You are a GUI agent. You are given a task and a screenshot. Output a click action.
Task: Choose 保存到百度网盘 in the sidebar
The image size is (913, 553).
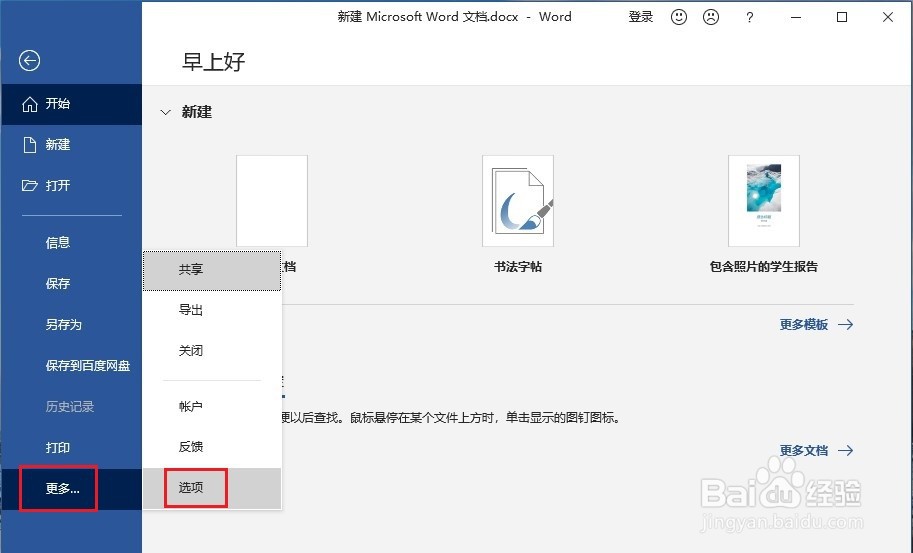(x=71, y=366)
